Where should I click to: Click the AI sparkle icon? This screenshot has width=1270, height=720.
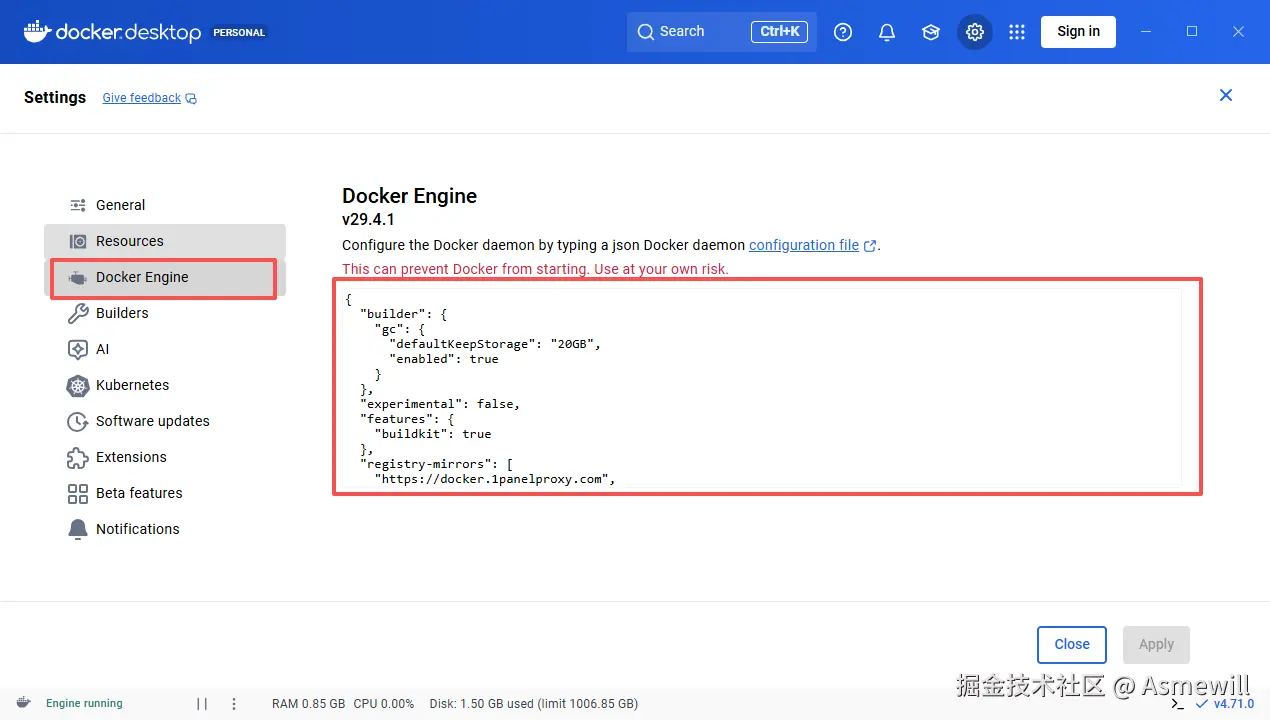click(78, 349)
